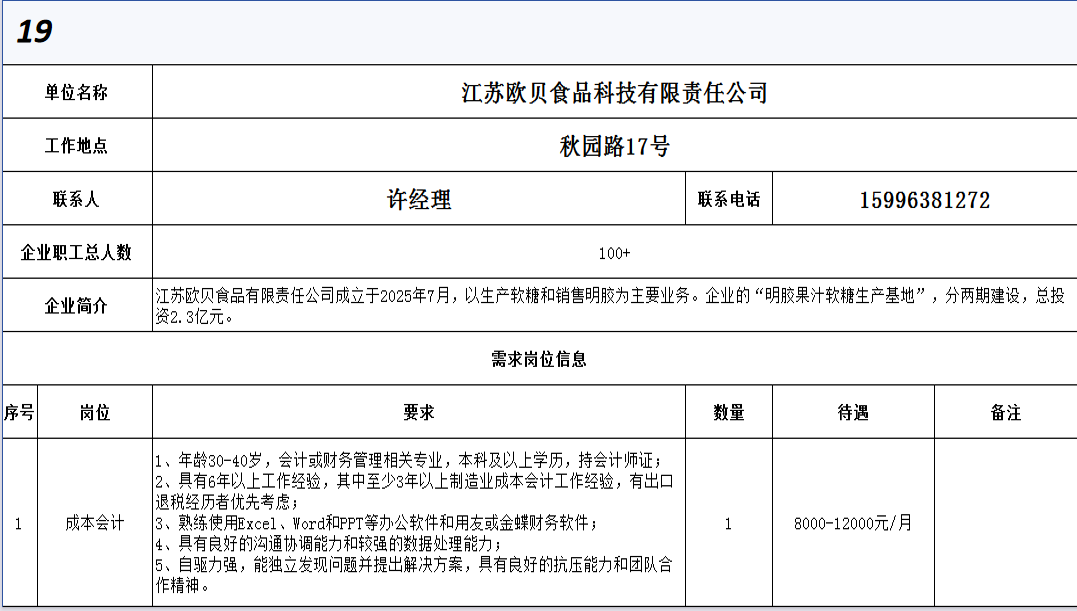
Task: Click the 备注 column header
Action: [x=1005, y=412]
